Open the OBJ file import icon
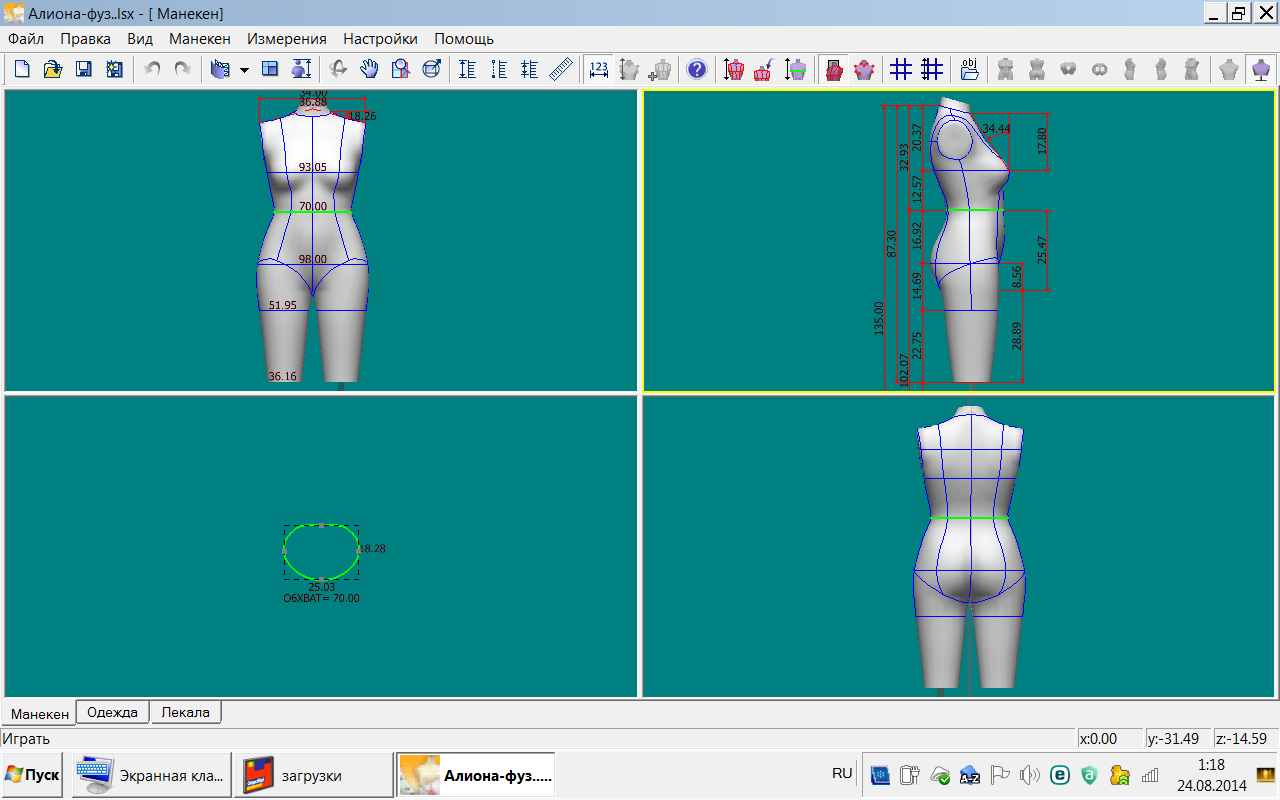Image resolution: width=1280 pixels, height=800 pixels. point(969,69)
